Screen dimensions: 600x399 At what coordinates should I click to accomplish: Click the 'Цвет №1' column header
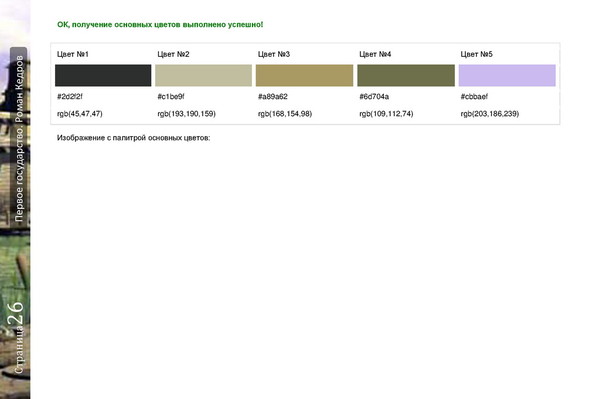[73, 54]
